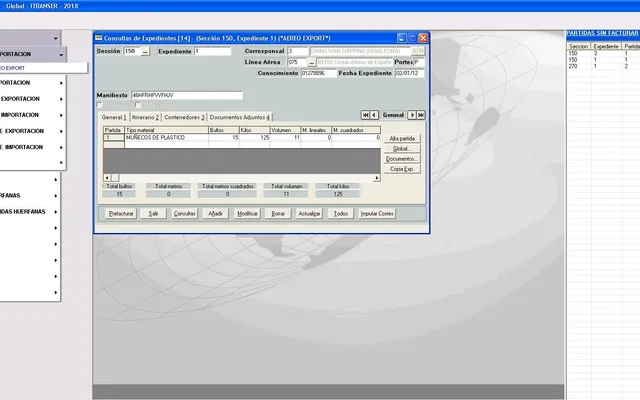Image resolution: width=640 pixels, height=400 pixels.
Task: Click into Corresponsal code field
Action: tap(298, 51)
